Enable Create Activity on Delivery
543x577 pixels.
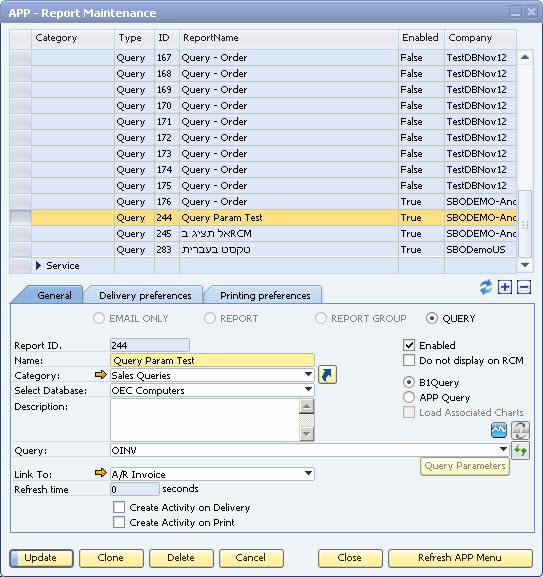[119, 507]
